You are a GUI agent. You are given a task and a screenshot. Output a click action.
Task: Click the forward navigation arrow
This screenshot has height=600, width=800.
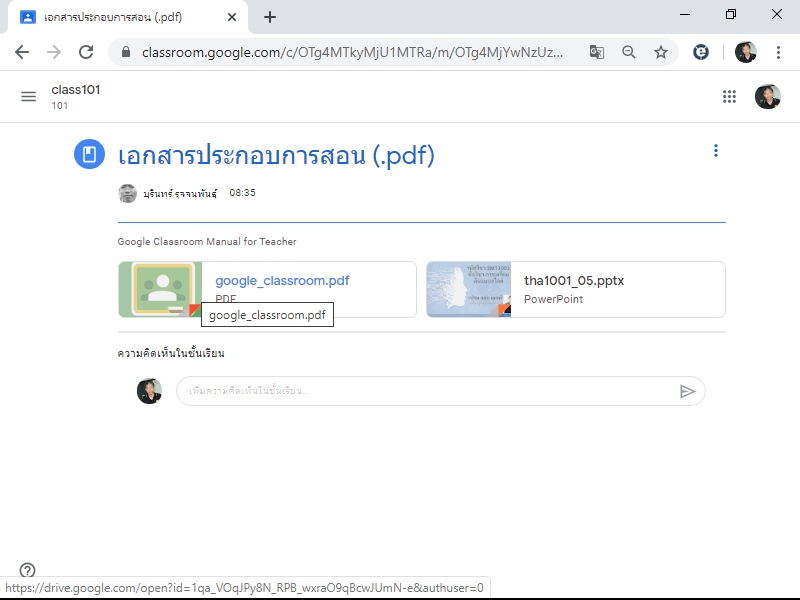point(54,52)
